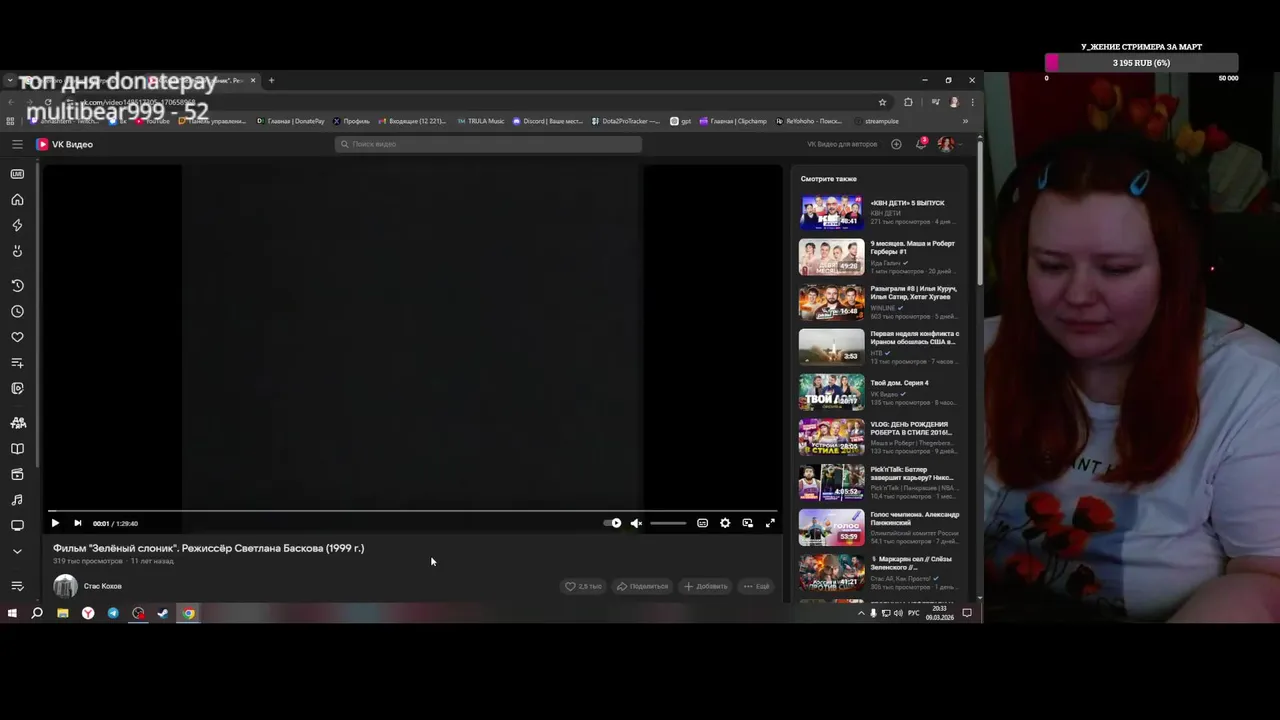Open the Главная | DonatePay bookmark
Viewport: 1280px width, 720px height.
pos(291,121)
